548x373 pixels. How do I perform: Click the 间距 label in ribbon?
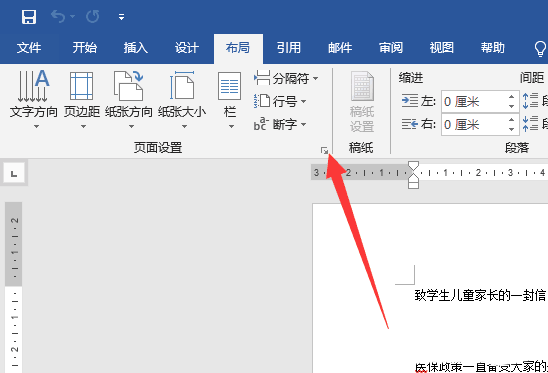[532, 78]
